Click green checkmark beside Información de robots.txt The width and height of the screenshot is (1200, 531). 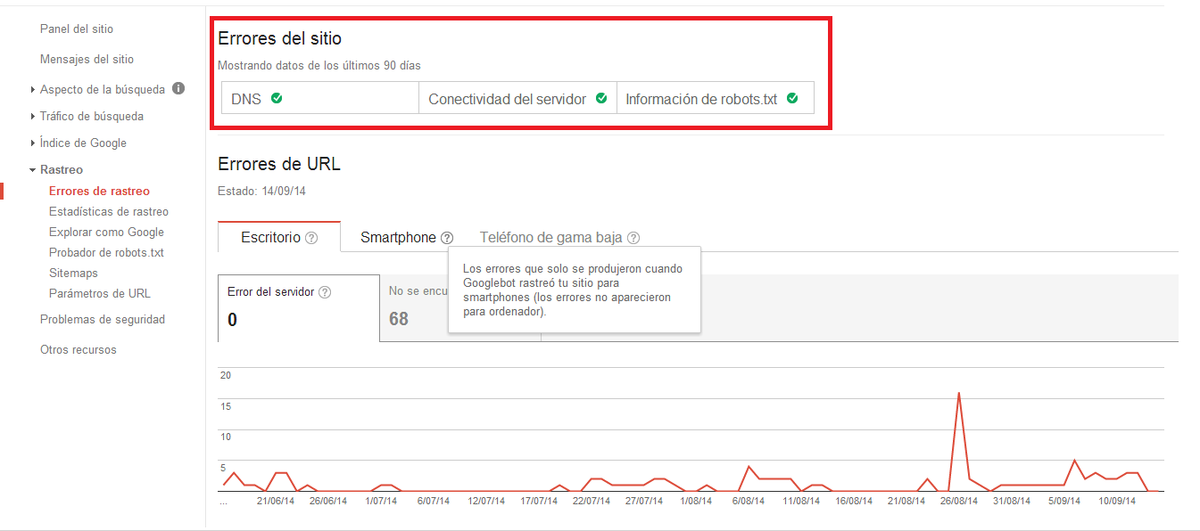tap(792, 99)
